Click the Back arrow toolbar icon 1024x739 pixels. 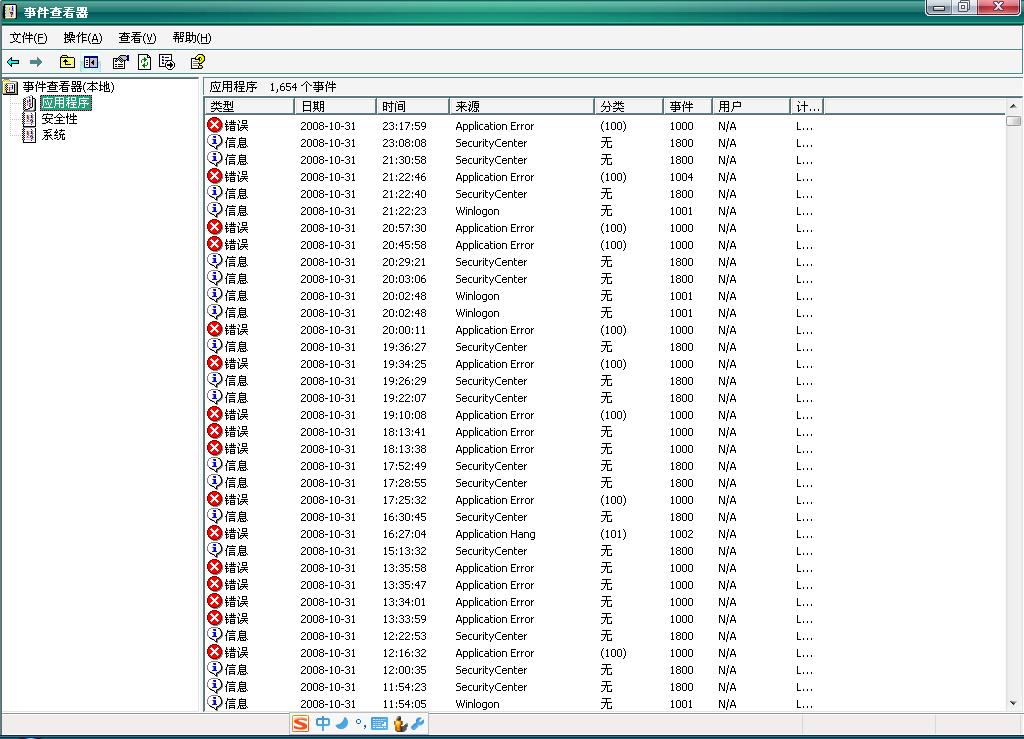pyautogui.click(x=13, y=62)
